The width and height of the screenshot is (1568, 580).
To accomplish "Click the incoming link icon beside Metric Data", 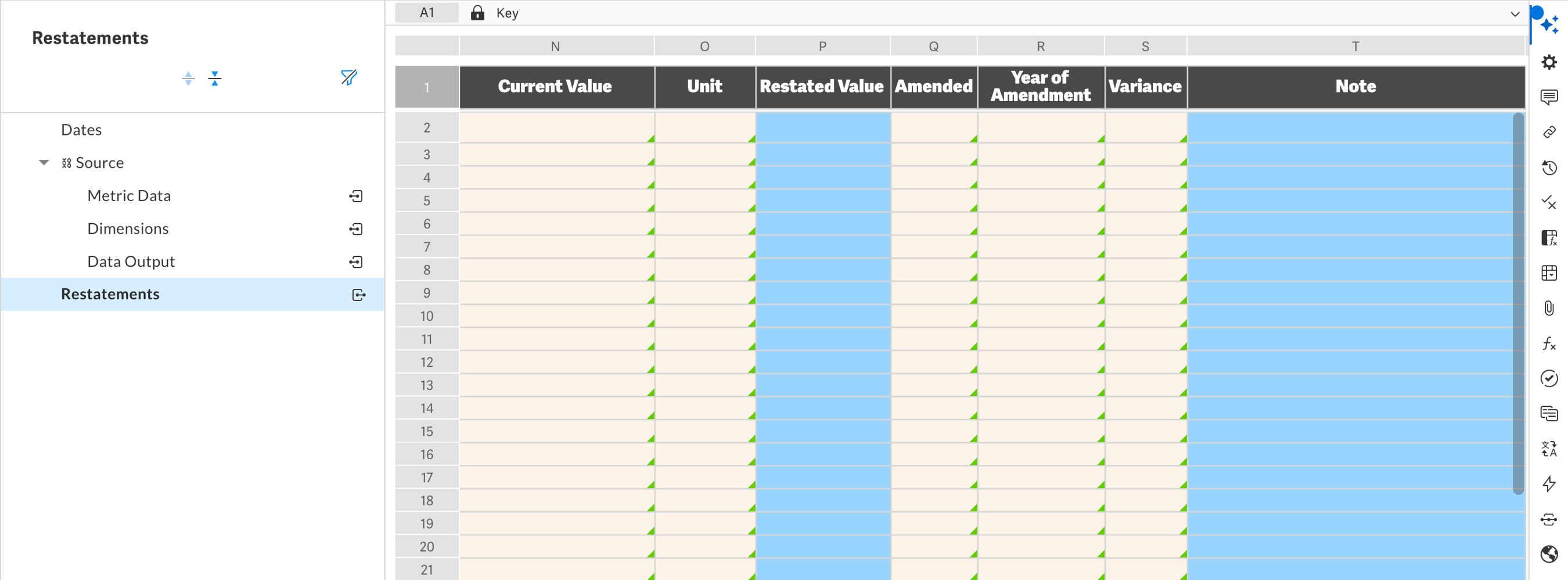I will pyautogui.click(x=356, y=196).
